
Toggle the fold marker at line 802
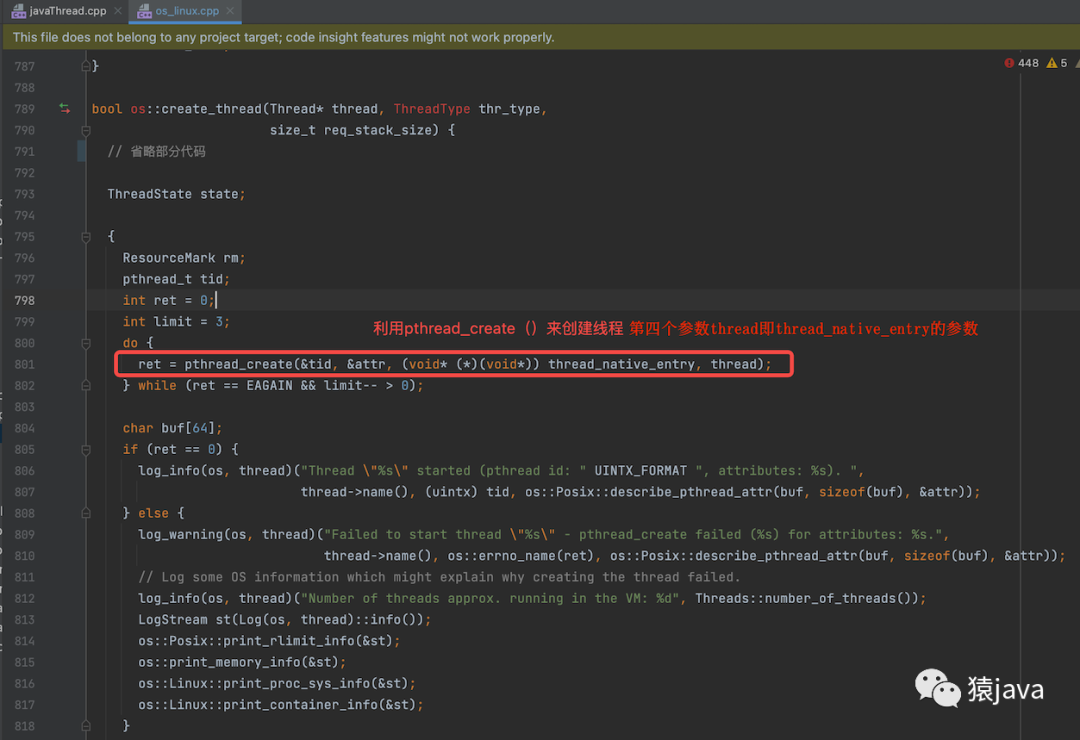(86, 386)
